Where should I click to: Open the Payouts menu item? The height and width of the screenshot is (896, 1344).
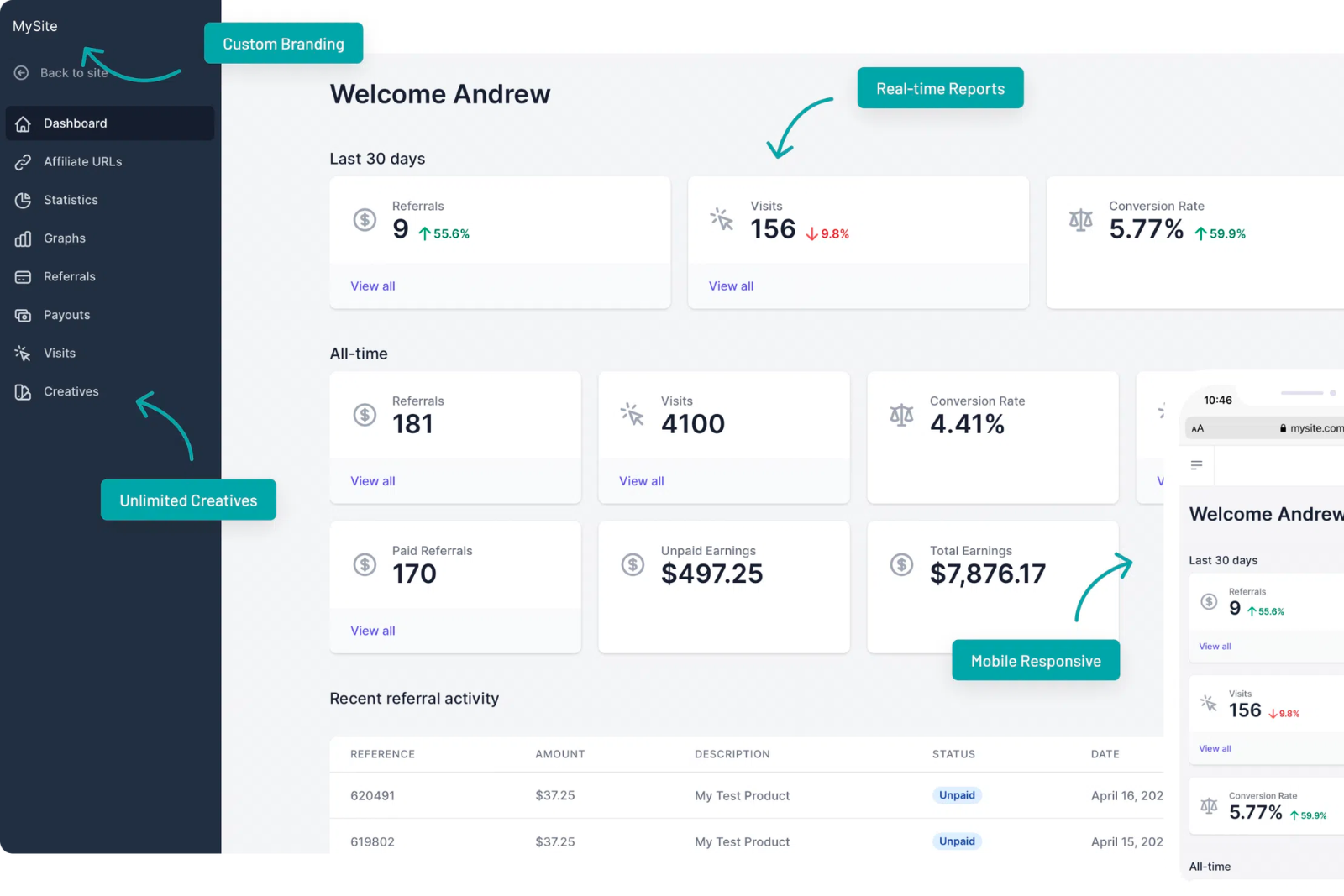110,315
